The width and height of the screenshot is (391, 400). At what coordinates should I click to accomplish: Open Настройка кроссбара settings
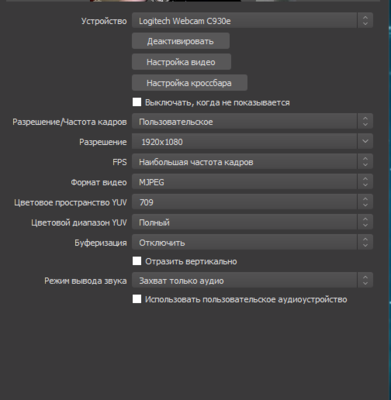189,83
